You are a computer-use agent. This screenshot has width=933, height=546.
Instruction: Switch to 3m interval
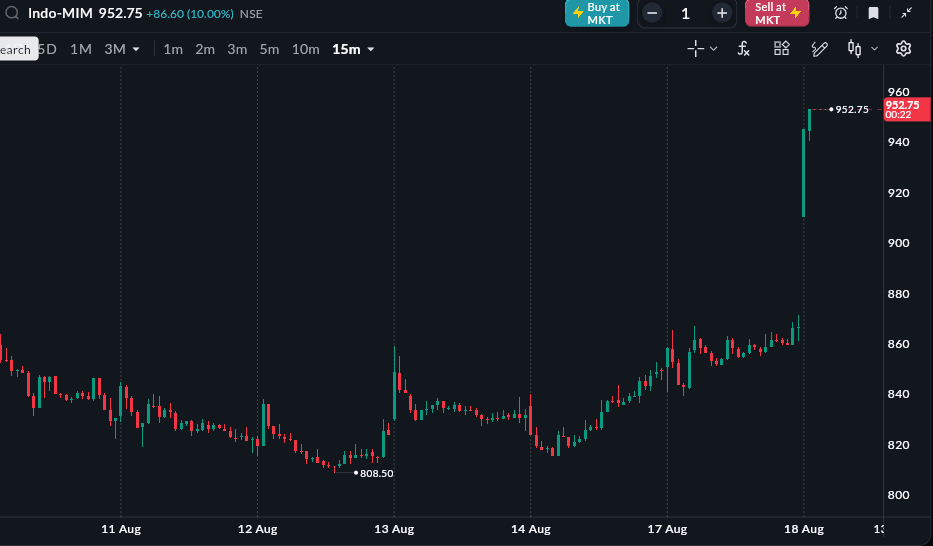(237, 49)
